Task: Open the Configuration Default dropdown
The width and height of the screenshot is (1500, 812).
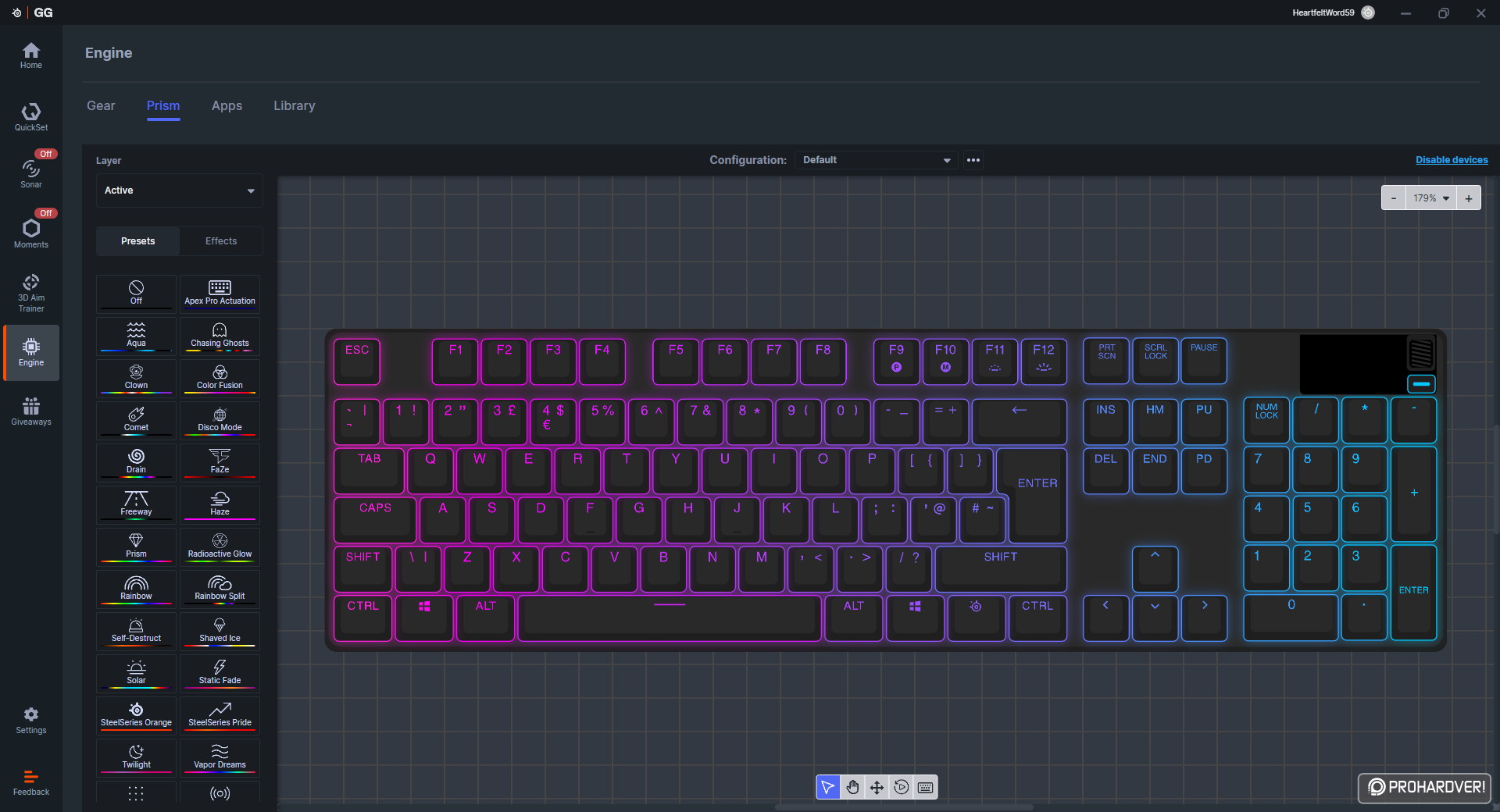Action: (x=877, y=160)
